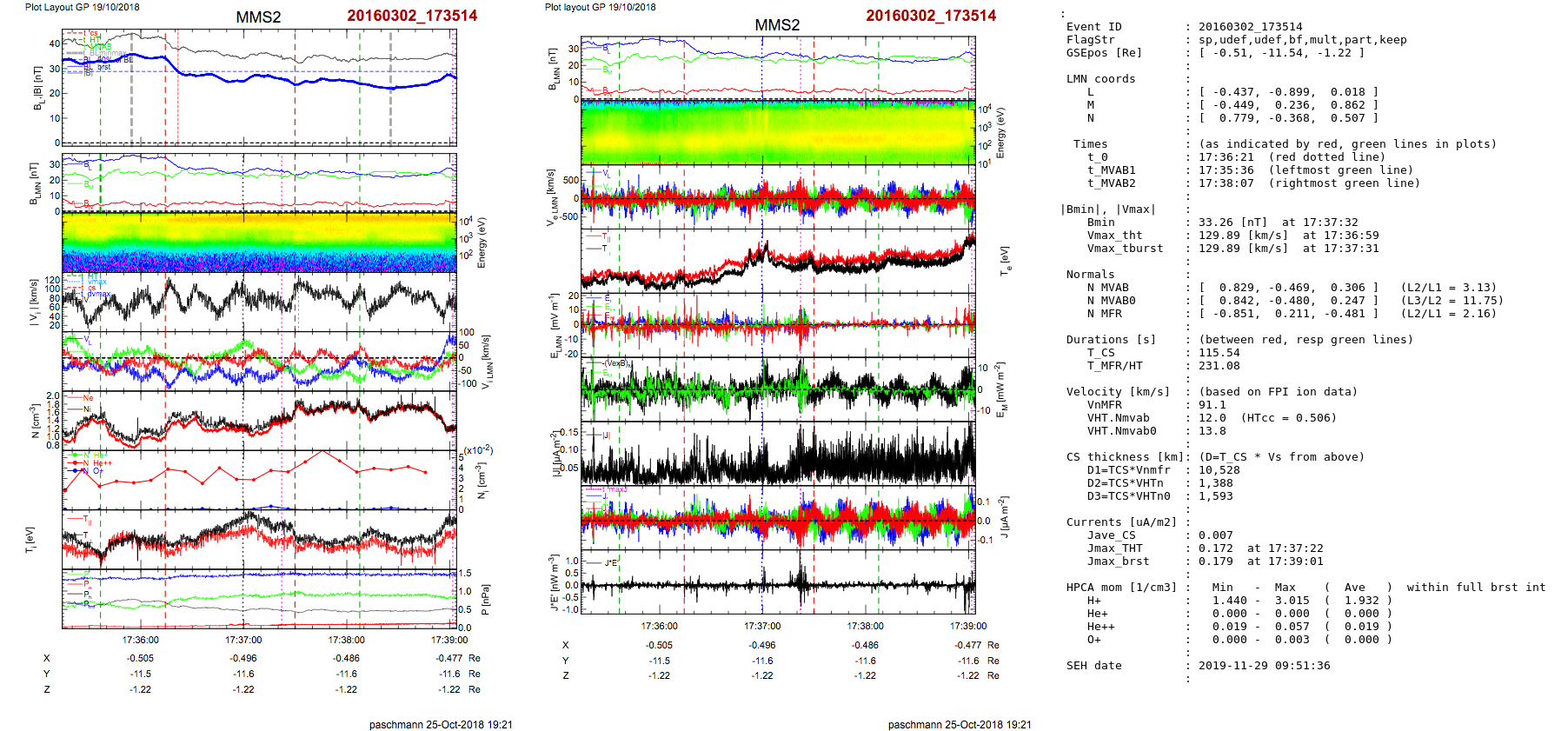This screenshot has width=1568, height=731.
Task: Open the |J| current density panel in right plot
Action: (777, 453)
